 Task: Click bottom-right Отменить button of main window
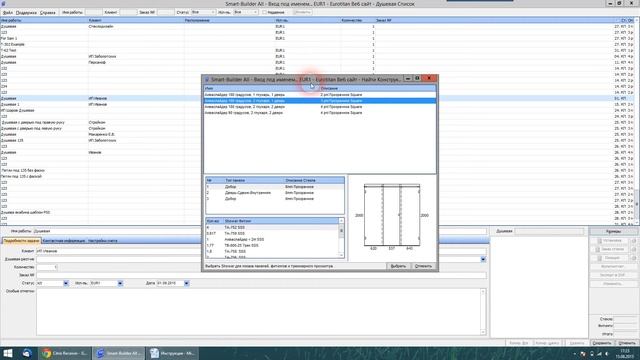(x=627, y=343)
